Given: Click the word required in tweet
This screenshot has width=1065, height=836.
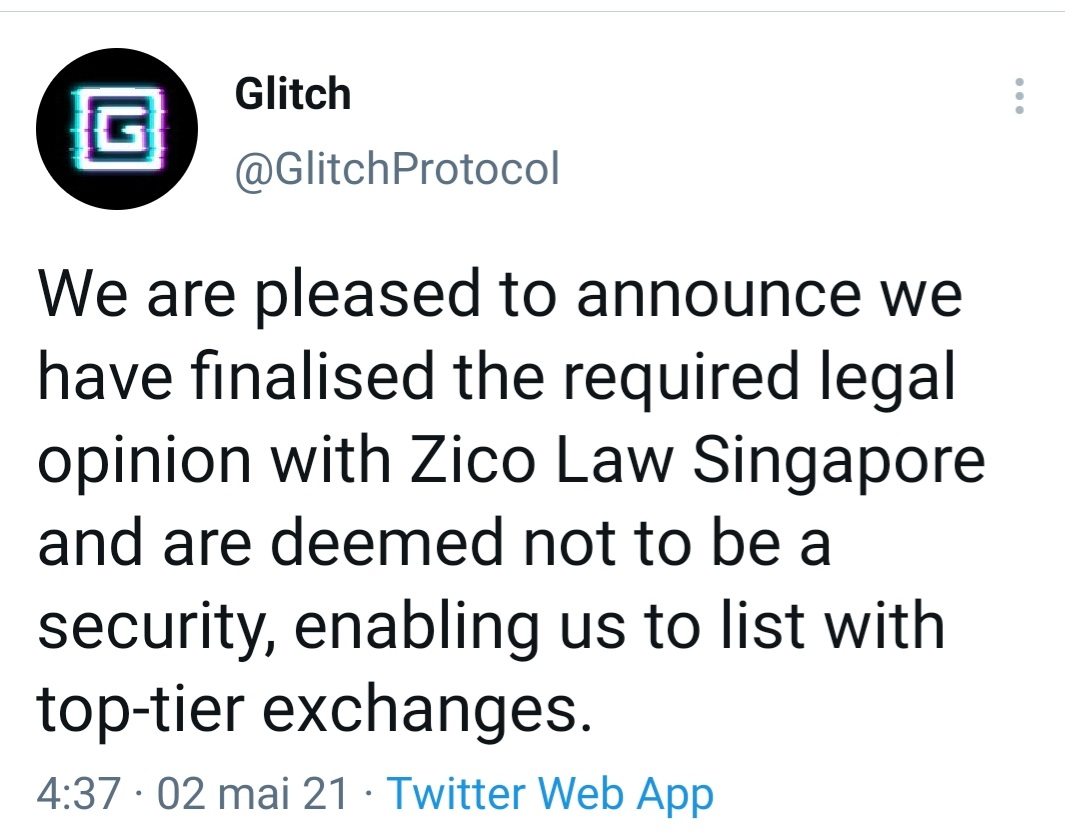Looking at the screenshot, I should click(681, 378).
